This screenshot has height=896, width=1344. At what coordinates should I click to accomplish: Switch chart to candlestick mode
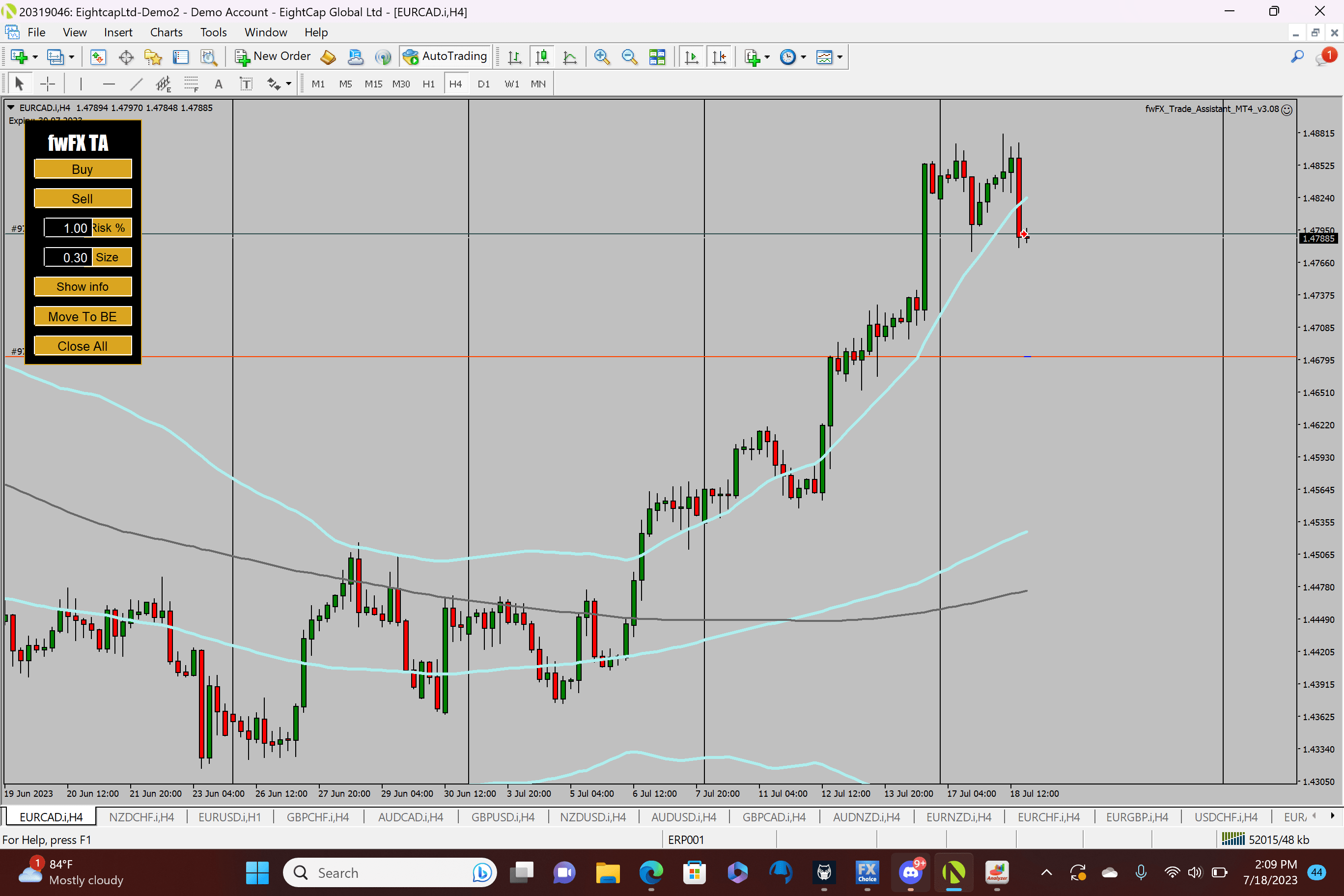(x=542, y=56)
